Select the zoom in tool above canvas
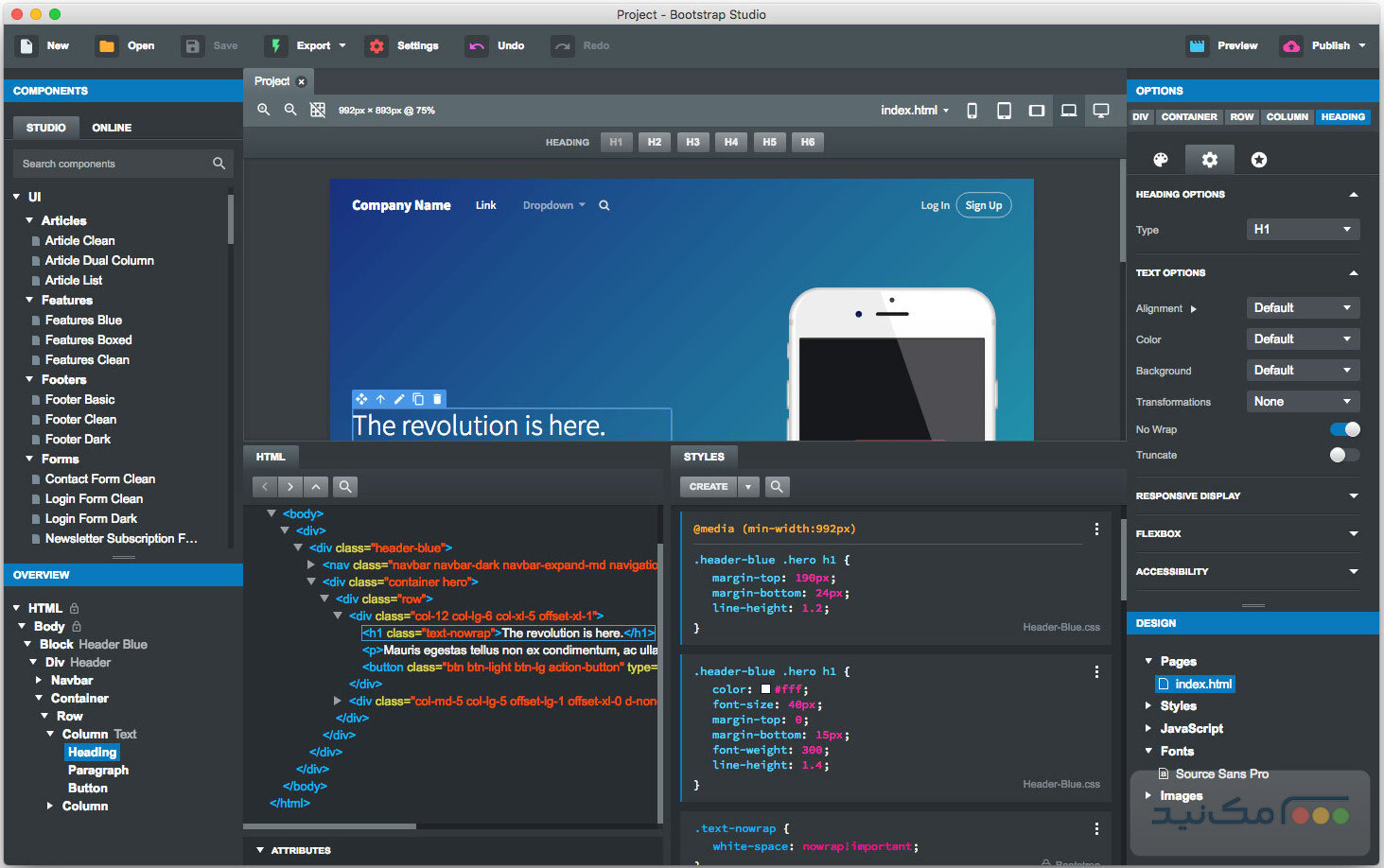 pyautogui.click(x=263, y=110)
